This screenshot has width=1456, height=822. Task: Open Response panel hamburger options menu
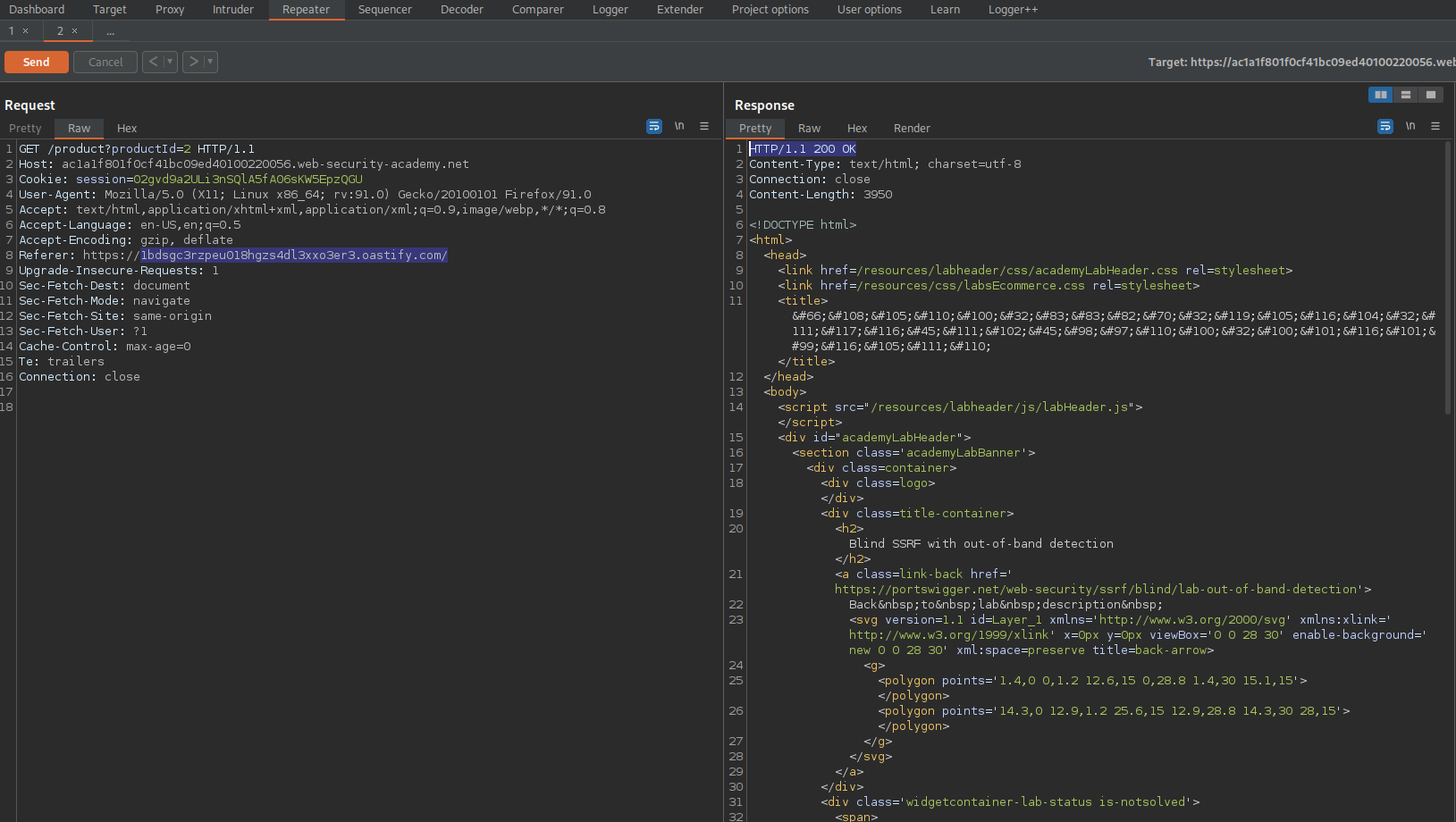click(1435, 127)
